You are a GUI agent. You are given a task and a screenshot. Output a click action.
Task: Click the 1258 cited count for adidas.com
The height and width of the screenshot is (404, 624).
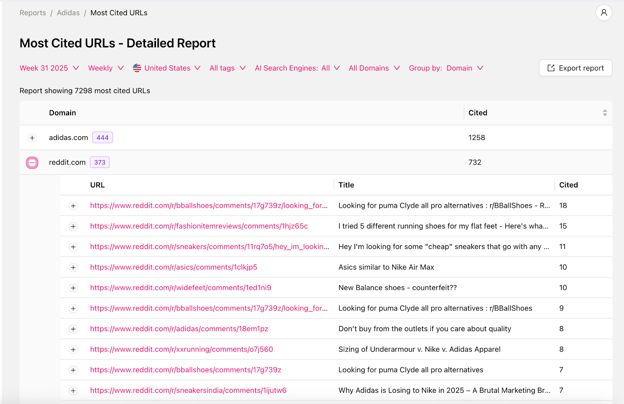tap(477, 138)
